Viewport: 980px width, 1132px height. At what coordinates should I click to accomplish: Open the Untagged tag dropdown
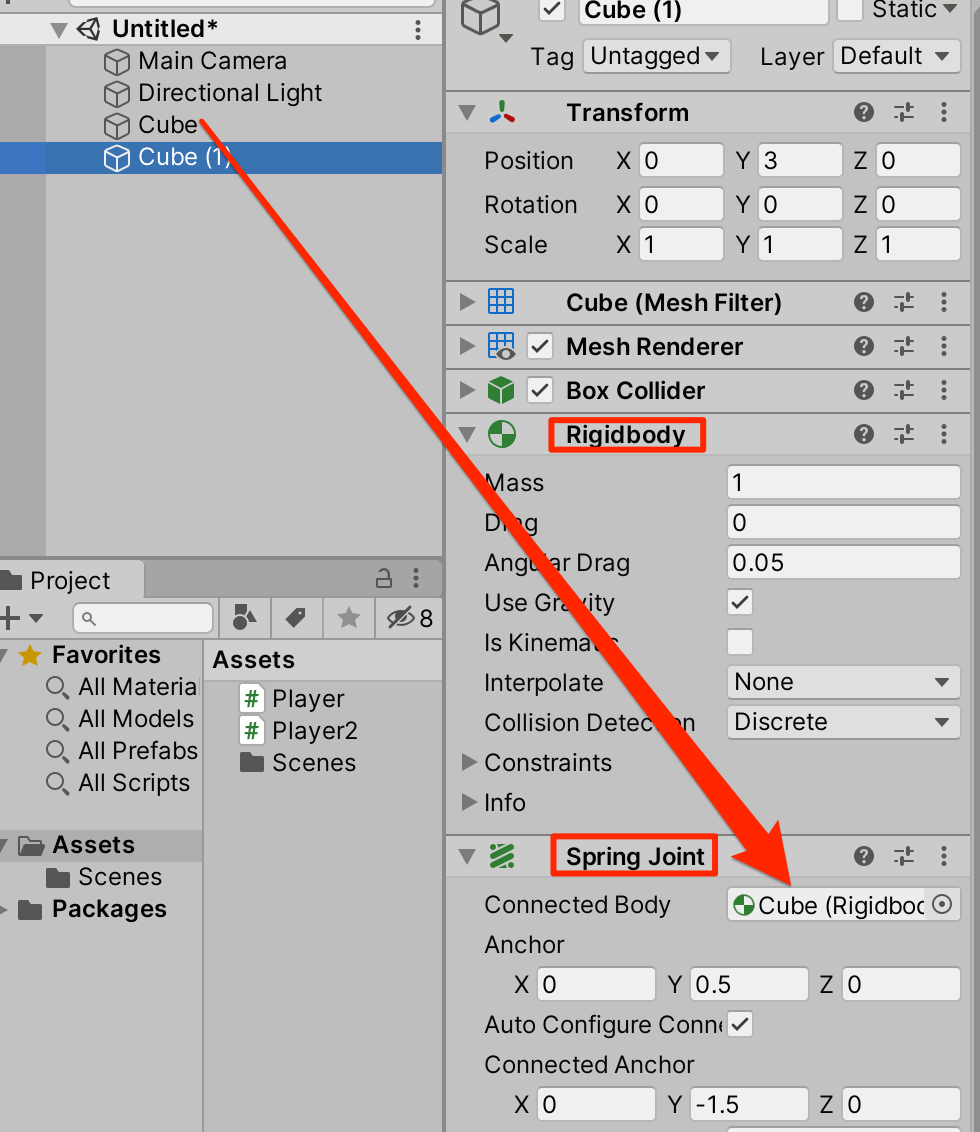coord(656,56)
